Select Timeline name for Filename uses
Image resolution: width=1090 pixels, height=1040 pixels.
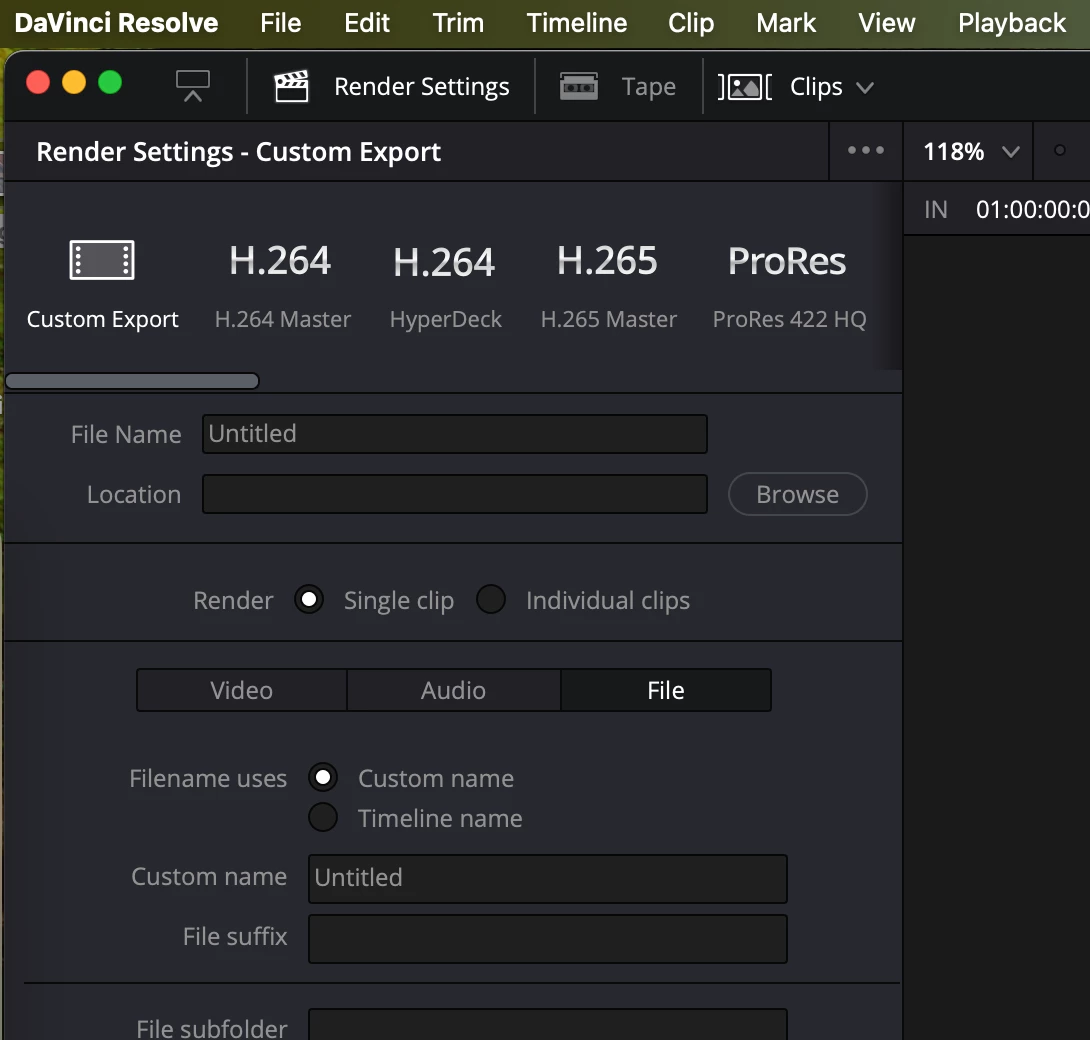[323, 817]
